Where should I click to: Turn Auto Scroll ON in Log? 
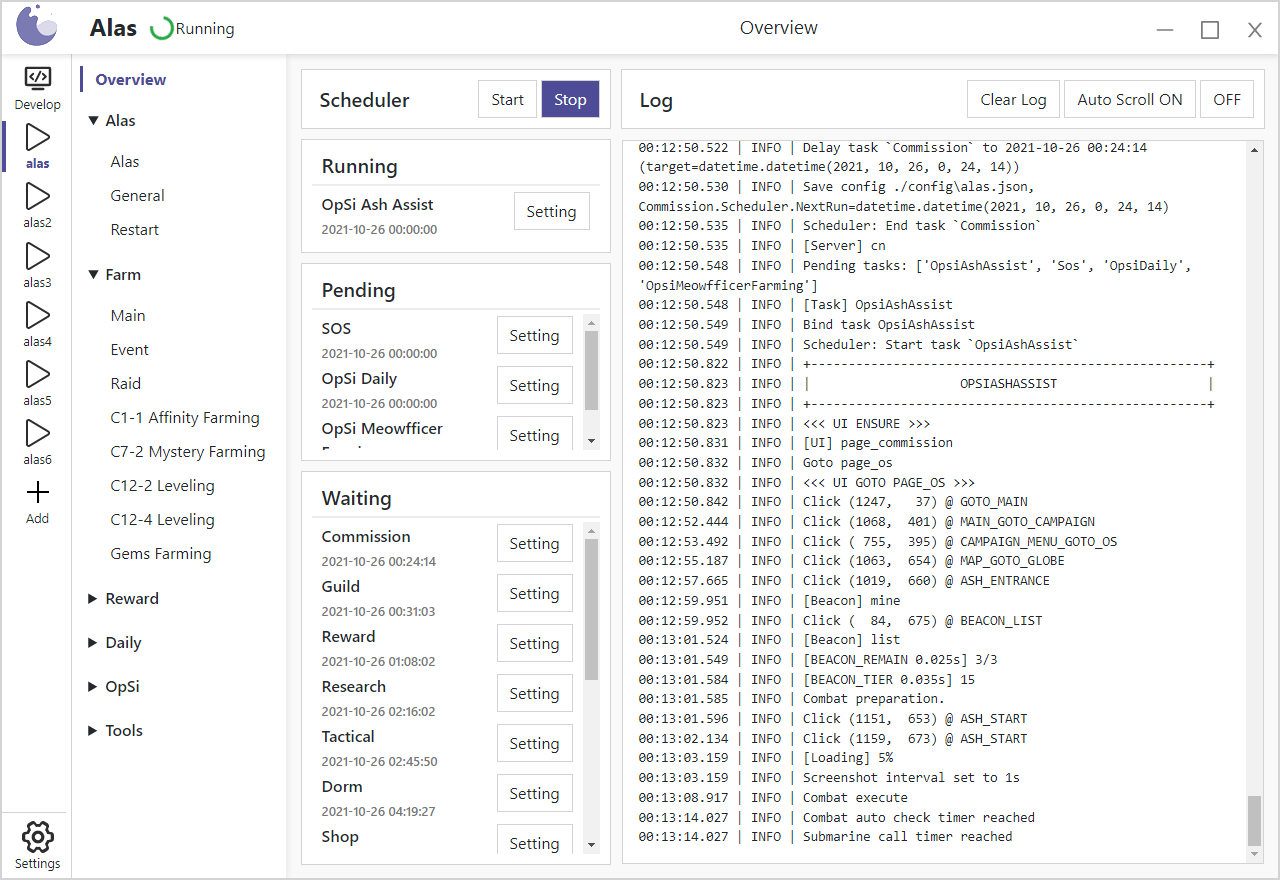(1129, 100)
